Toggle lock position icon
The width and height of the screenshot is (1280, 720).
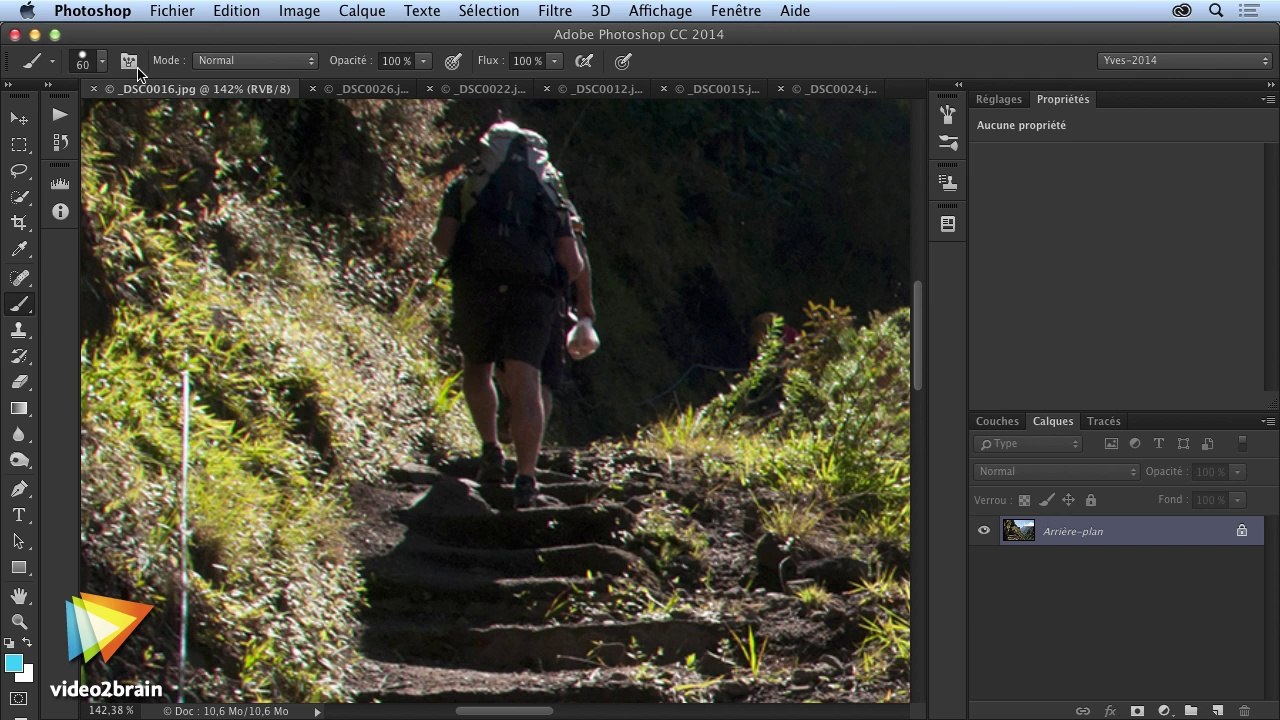pyautogui.click(x=1068, y=500)
